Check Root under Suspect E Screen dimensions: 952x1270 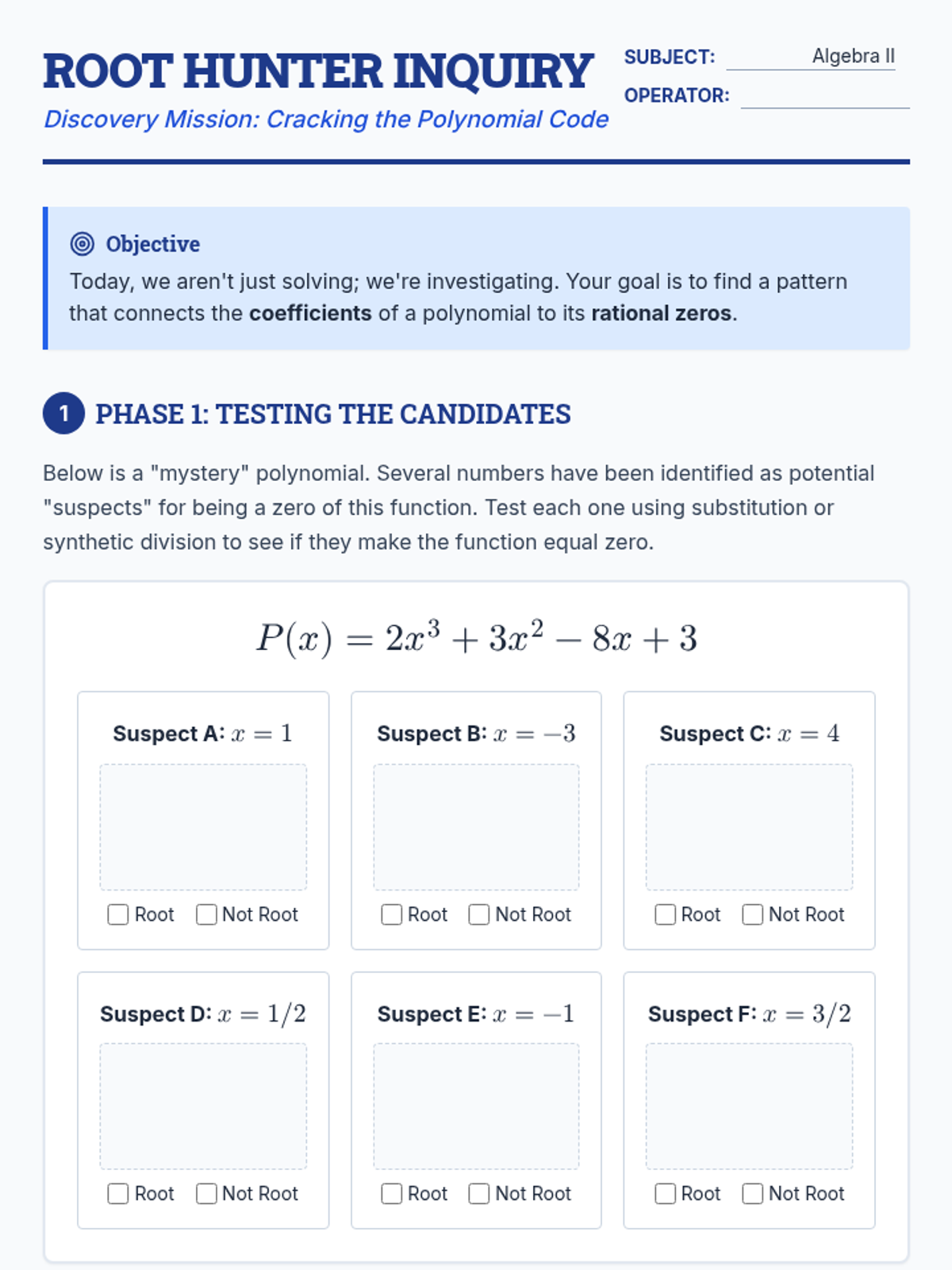392,1194
